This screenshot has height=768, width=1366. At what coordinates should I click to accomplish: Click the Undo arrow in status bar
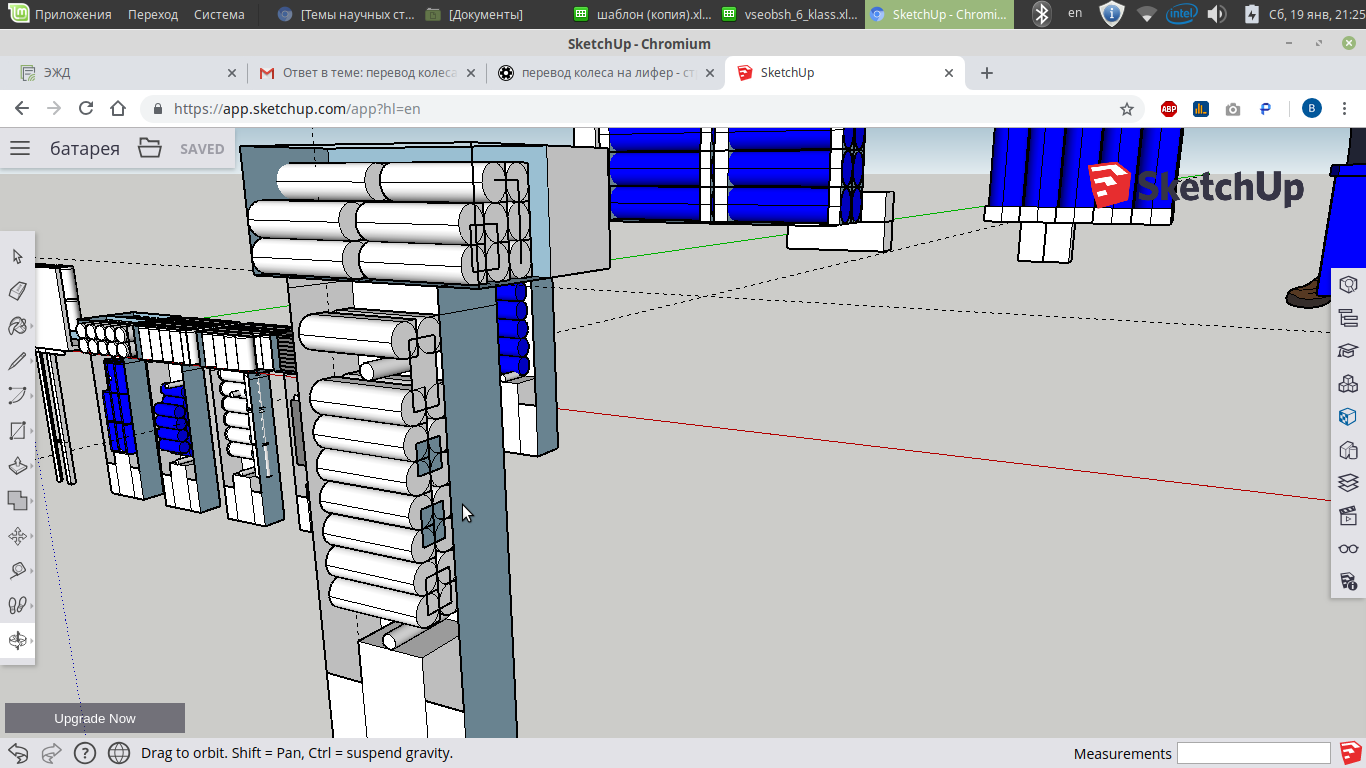[x=18, y=753]
